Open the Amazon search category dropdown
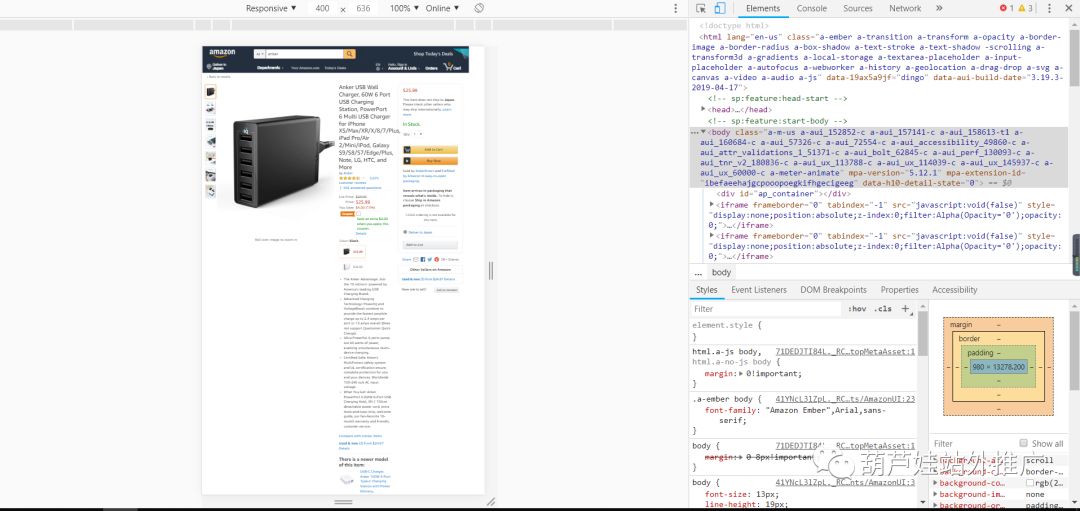The width and height of the screenshot is (1080, 511). 259,54
